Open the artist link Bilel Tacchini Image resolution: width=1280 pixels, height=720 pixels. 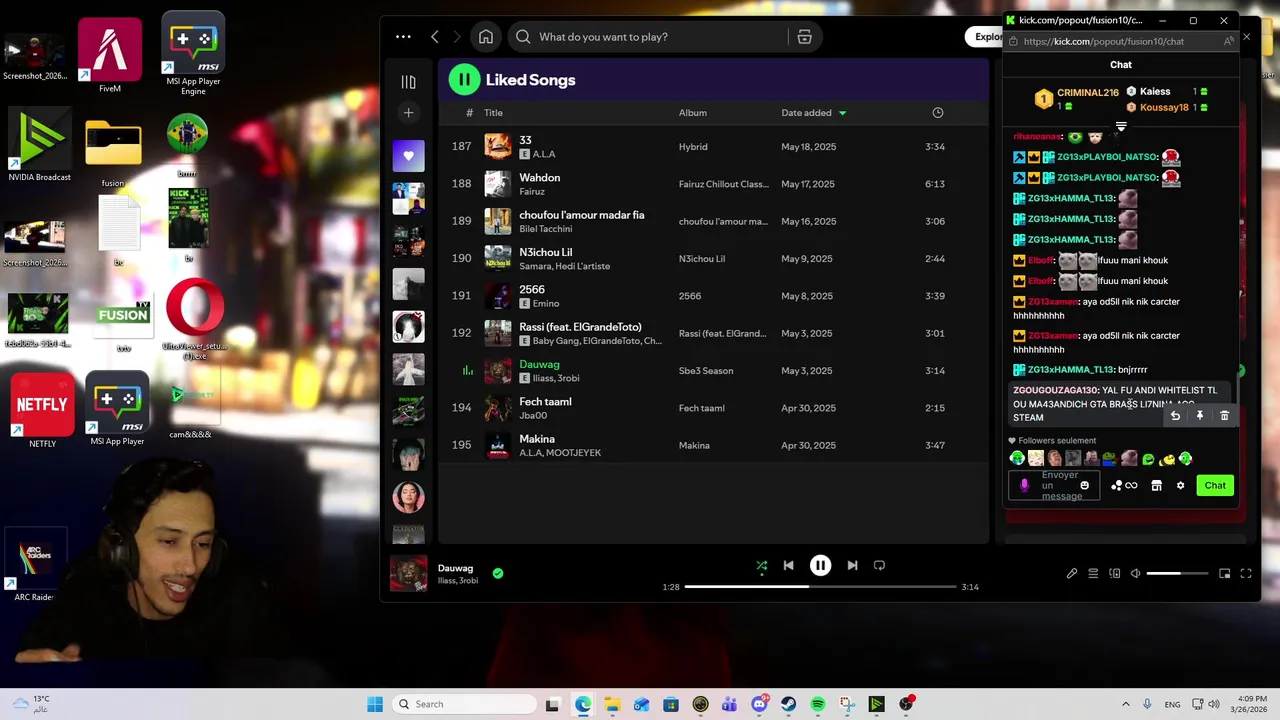[546, 229]
